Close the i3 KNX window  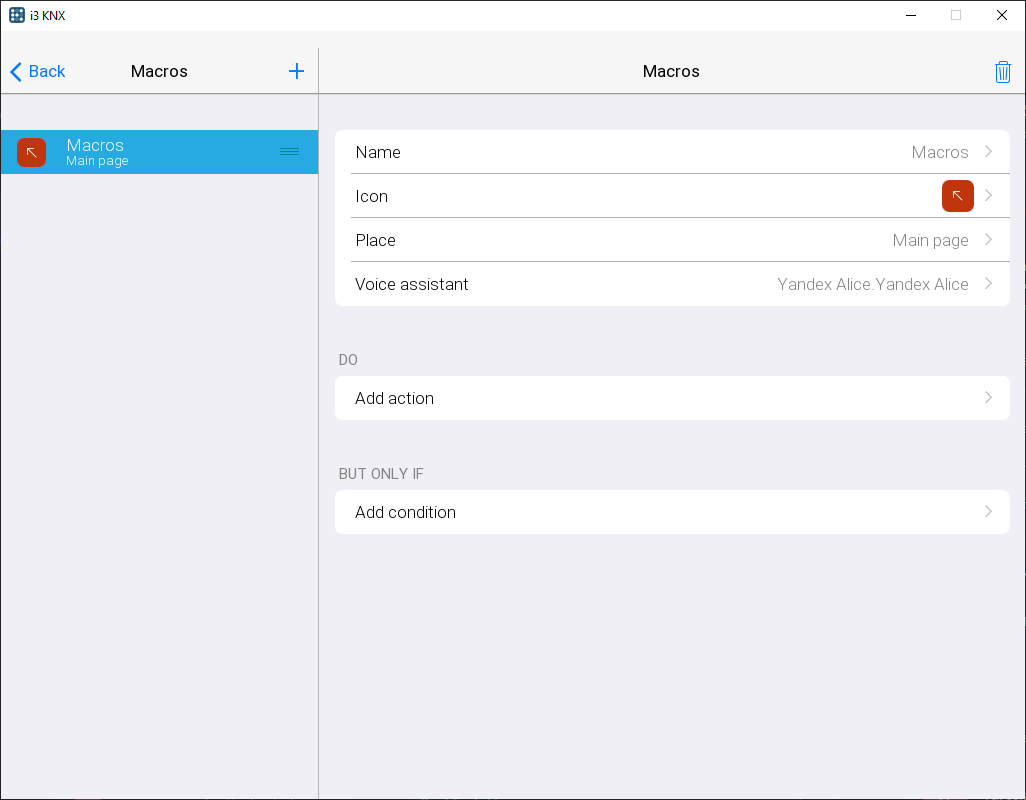[x=1001, y=15]
